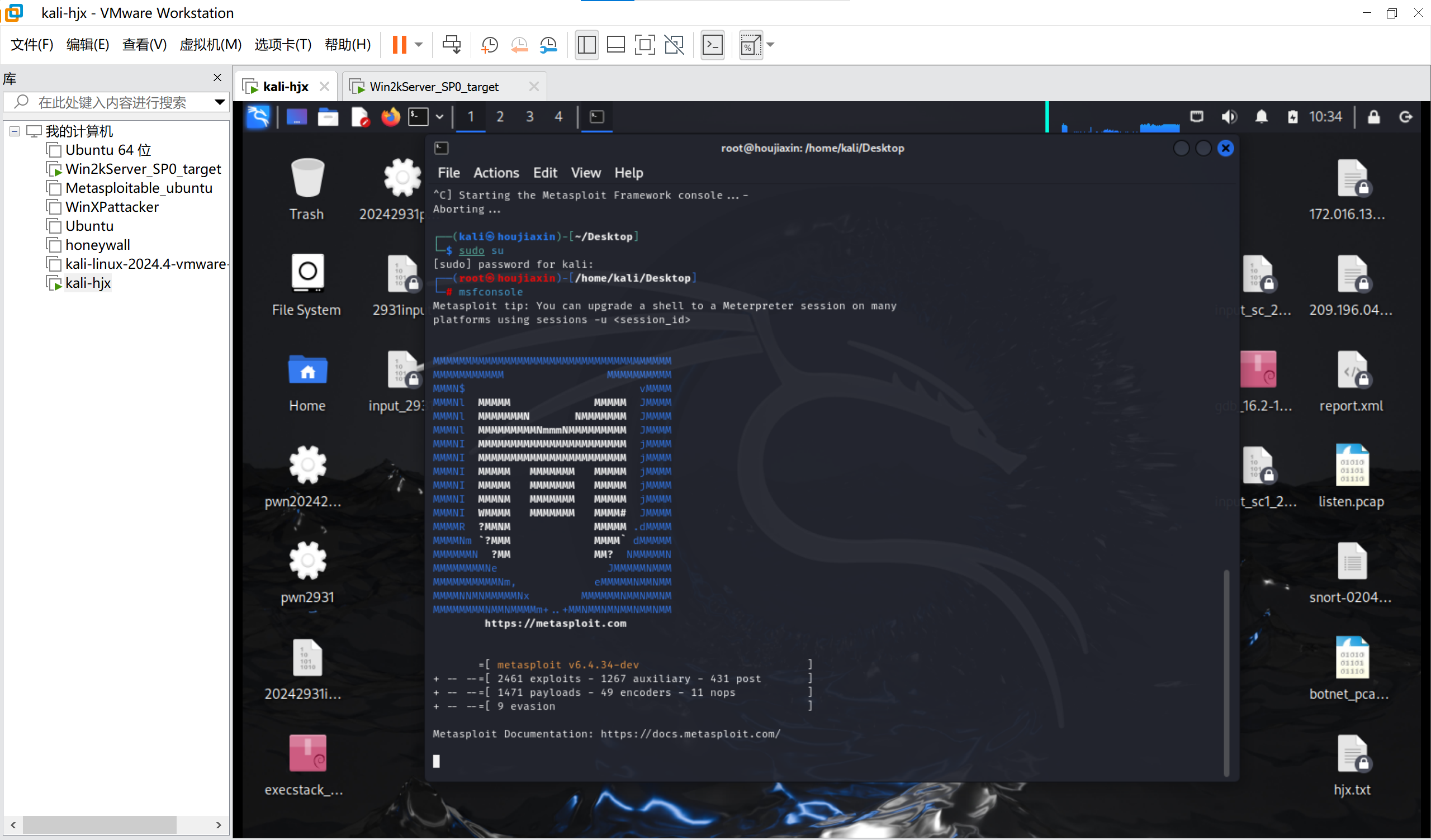Screen dimensions: 1431x840
Task: Open the stretch display dropdown arrow
Action: pos(771,44)
